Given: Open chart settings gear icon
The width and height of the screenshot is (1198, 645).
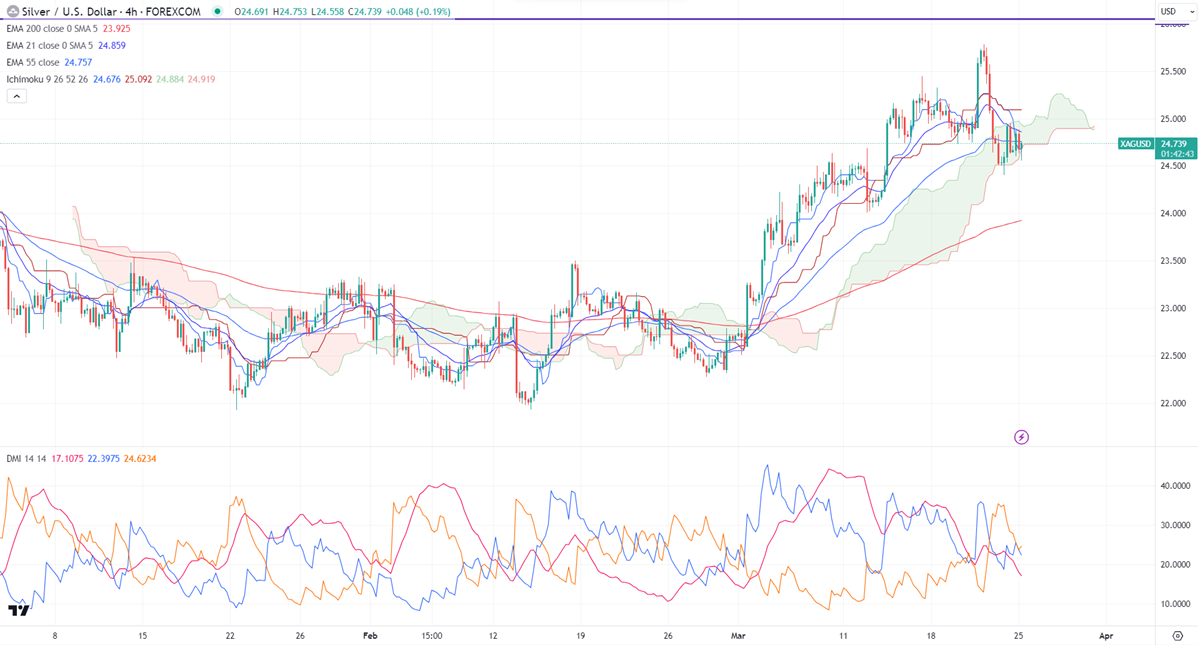Looking at the screenshot, I should pos(1177,636).
